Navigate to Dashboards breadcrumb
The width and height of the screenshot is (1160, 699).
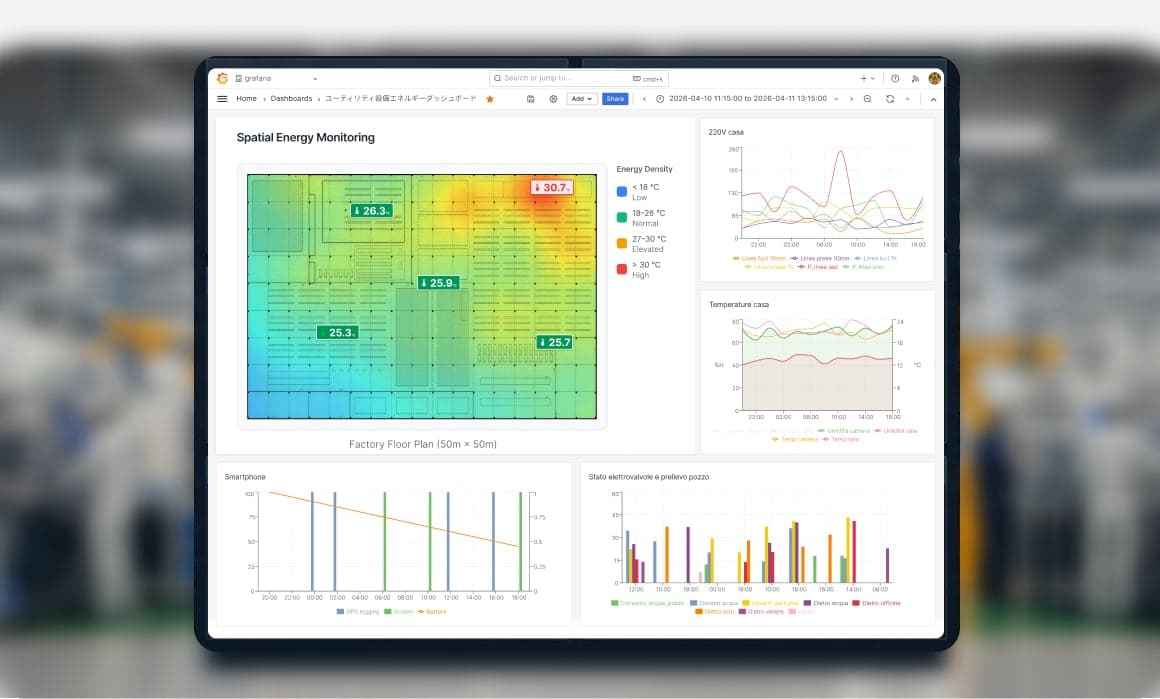click(291, 99)
